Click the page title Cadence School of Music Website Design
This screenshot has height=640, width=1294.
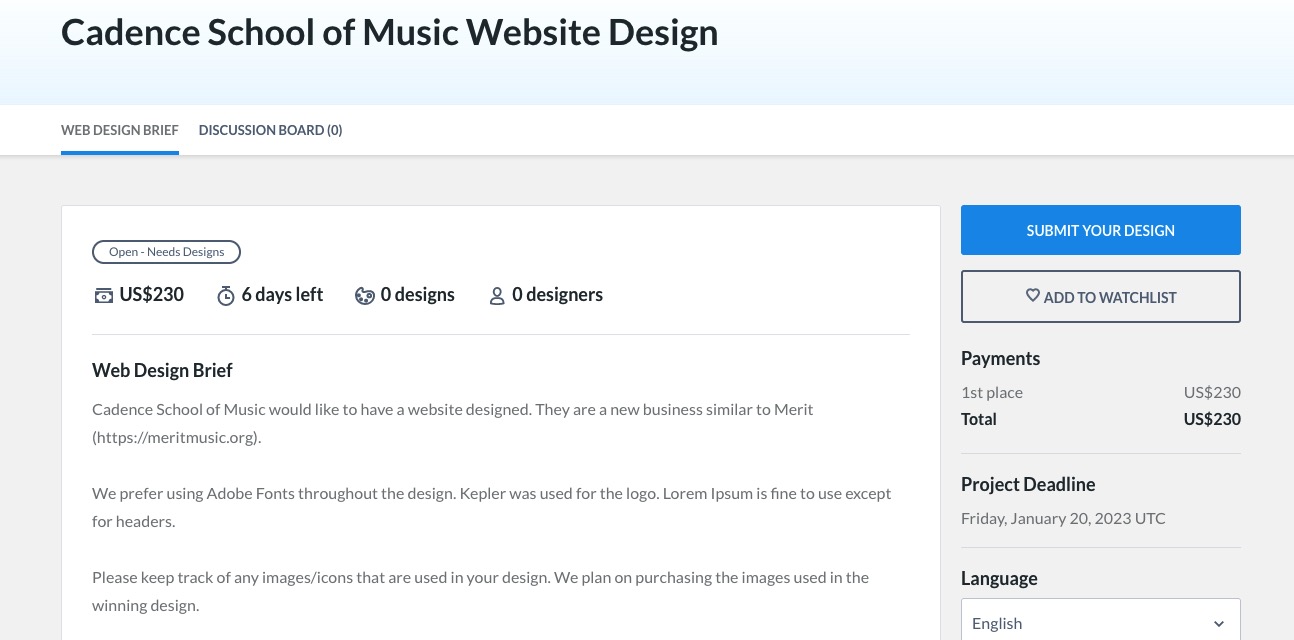coord(390,32)
